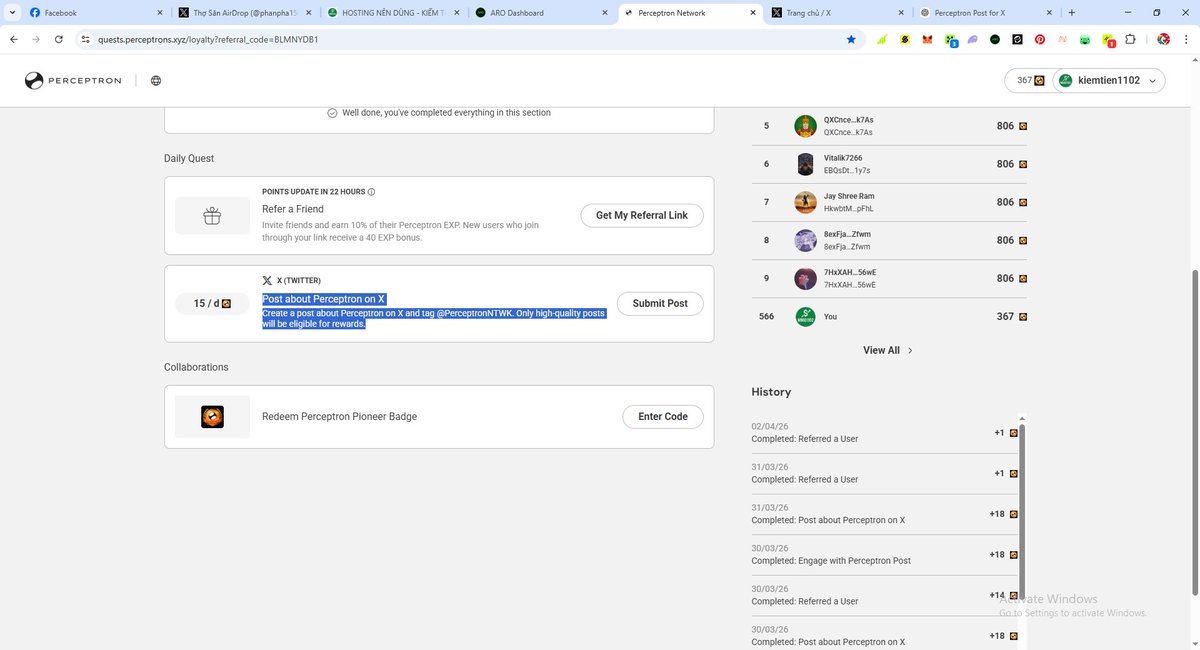Image resolution: width=1200 pixels, height=650 pixels.
Task: Open the extension with red 1 badge
Action: pos(1108,41)
